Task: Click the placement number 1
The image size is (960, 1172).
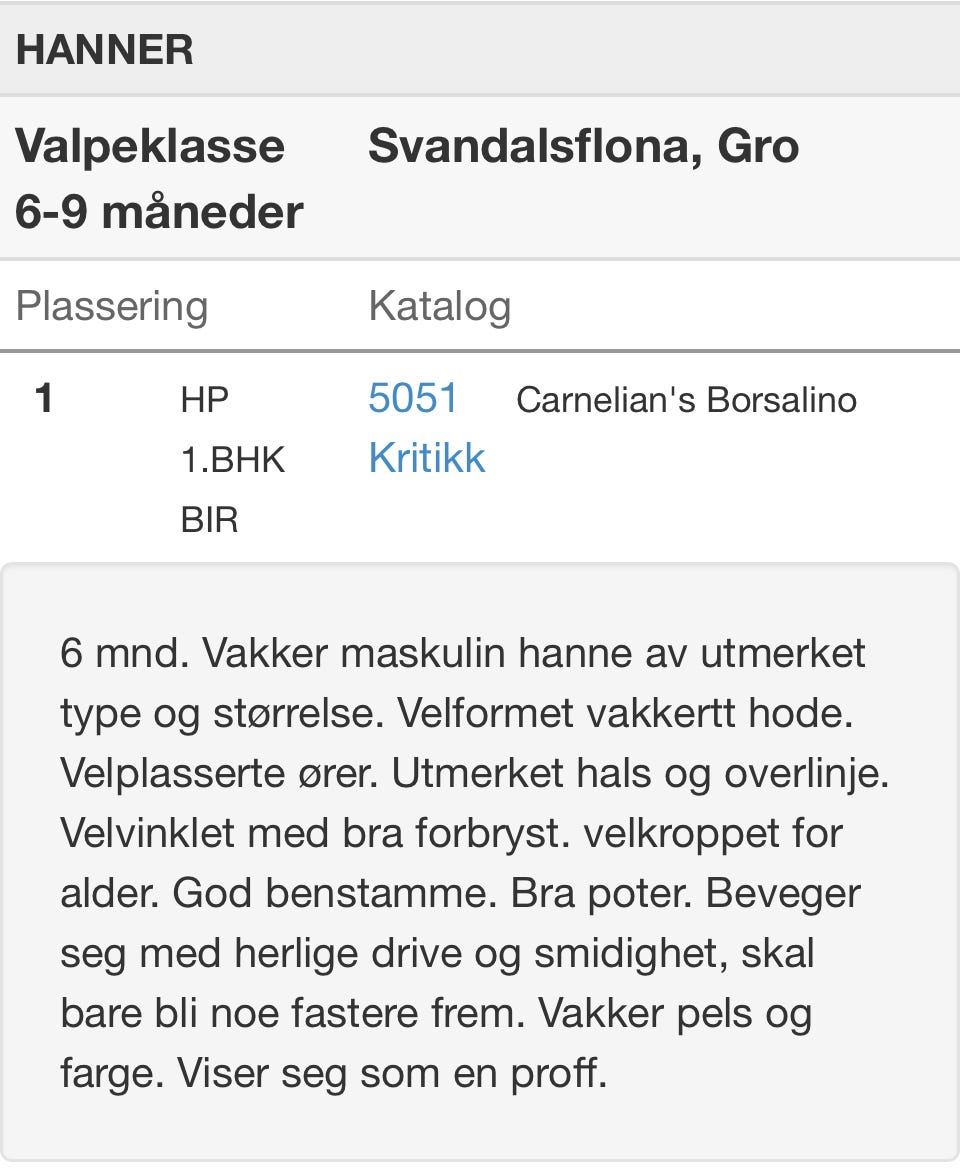Action: pos(44,398)
